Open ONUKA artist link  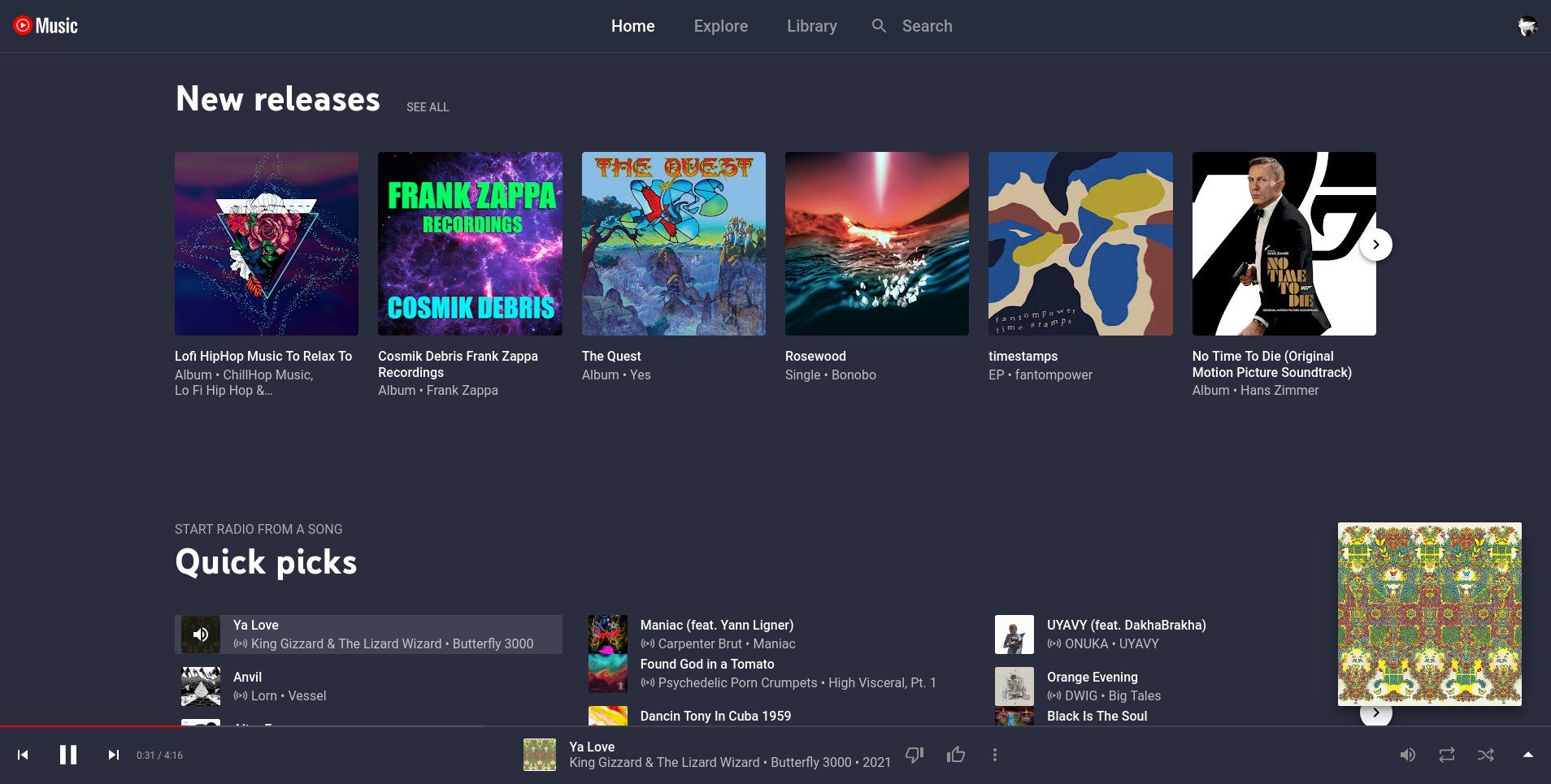(1087, 643)
